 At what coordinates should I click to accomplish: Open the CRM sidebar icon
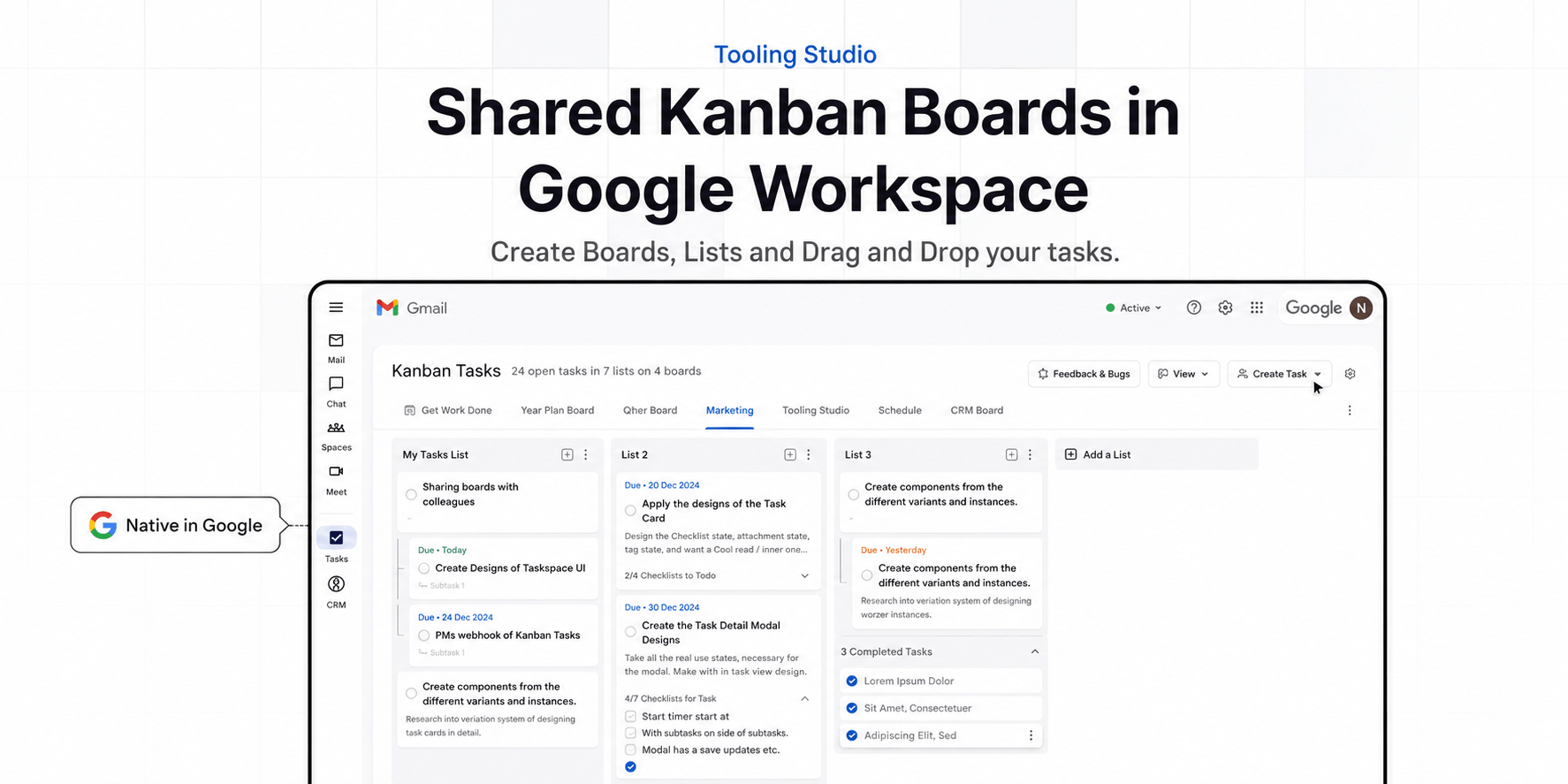336,592
